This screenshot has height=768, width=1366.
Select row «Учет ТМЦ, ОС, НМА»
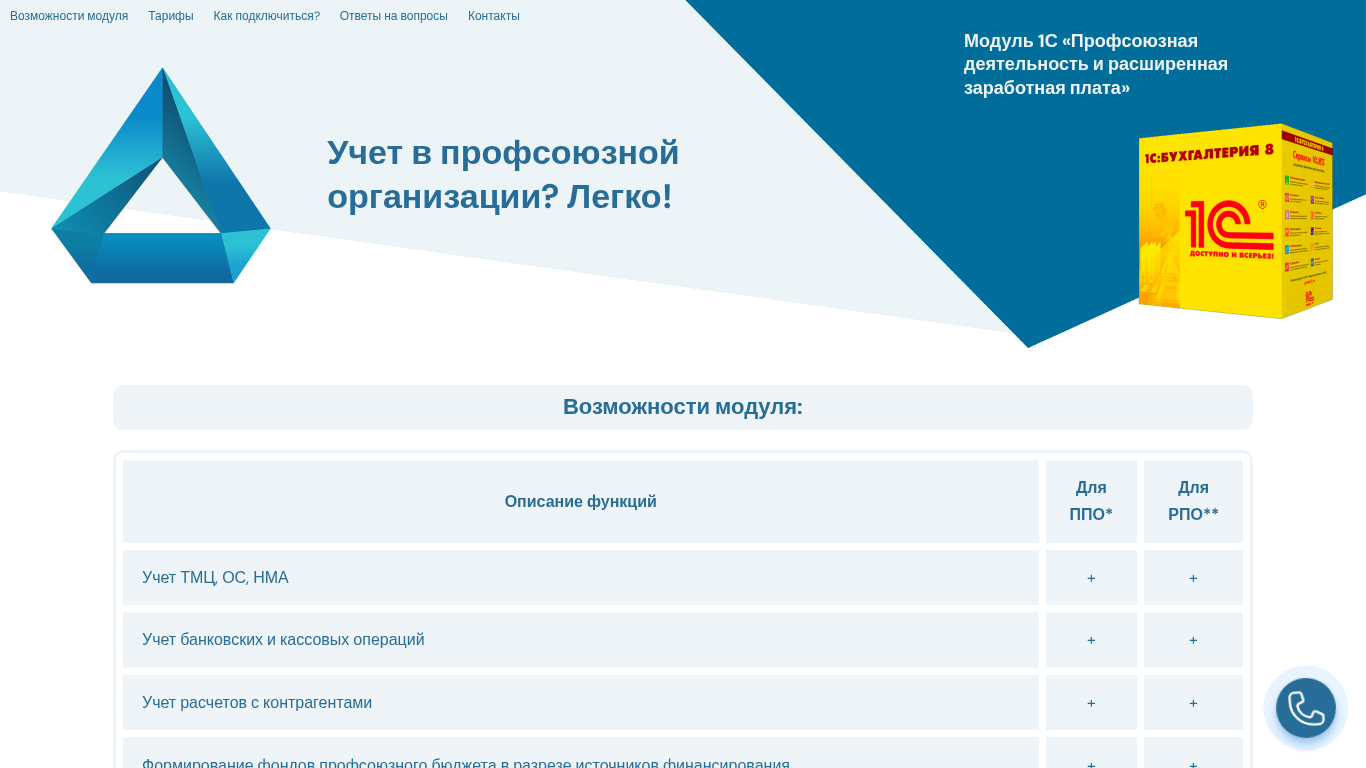pyautogui.click(x=581, y=578)
